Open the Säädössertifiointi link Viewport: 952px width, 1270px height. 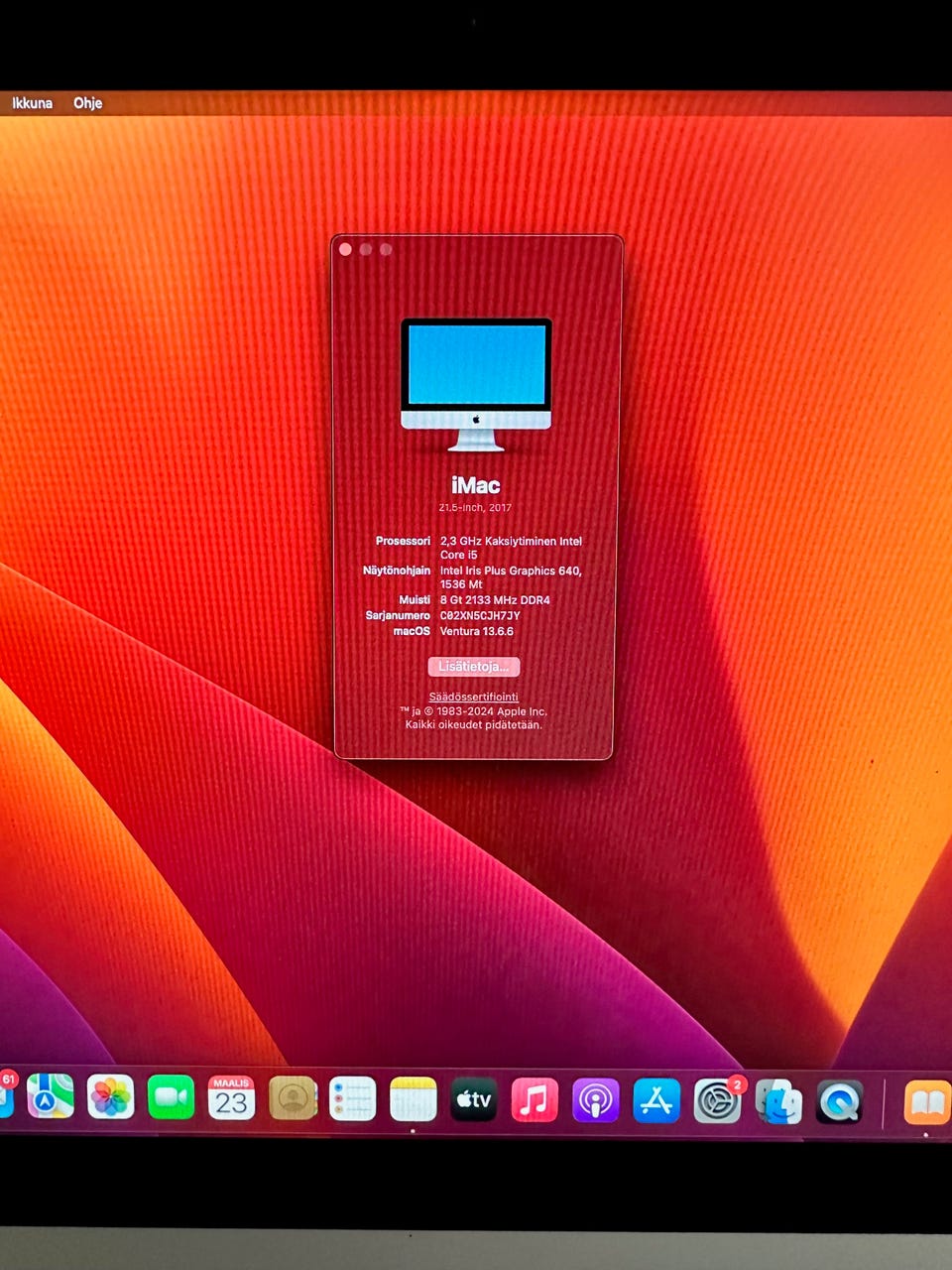[x=473, y=697]
